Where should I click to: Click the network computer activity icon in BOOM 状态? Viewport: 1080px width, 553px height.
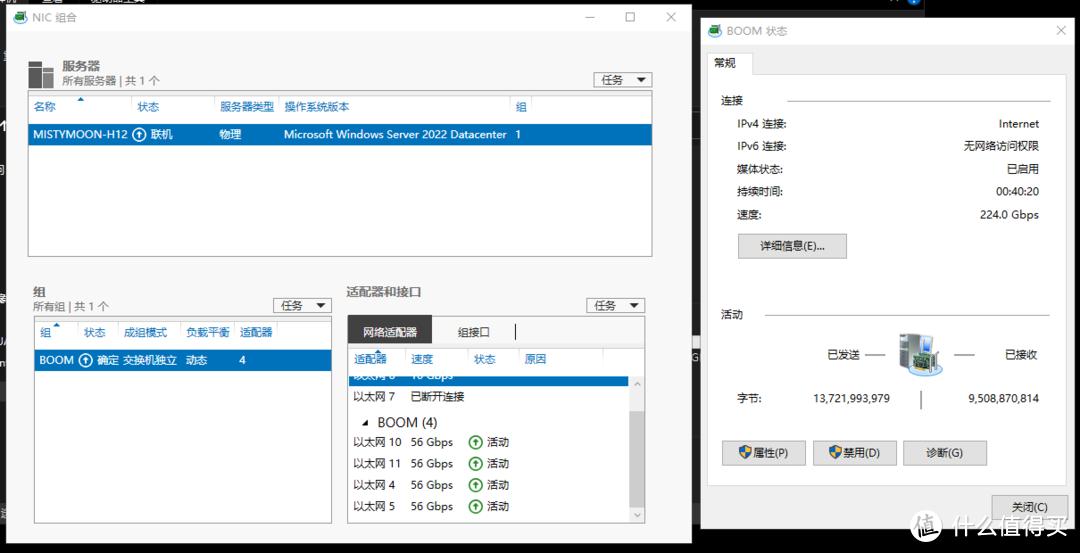(920, 355)
